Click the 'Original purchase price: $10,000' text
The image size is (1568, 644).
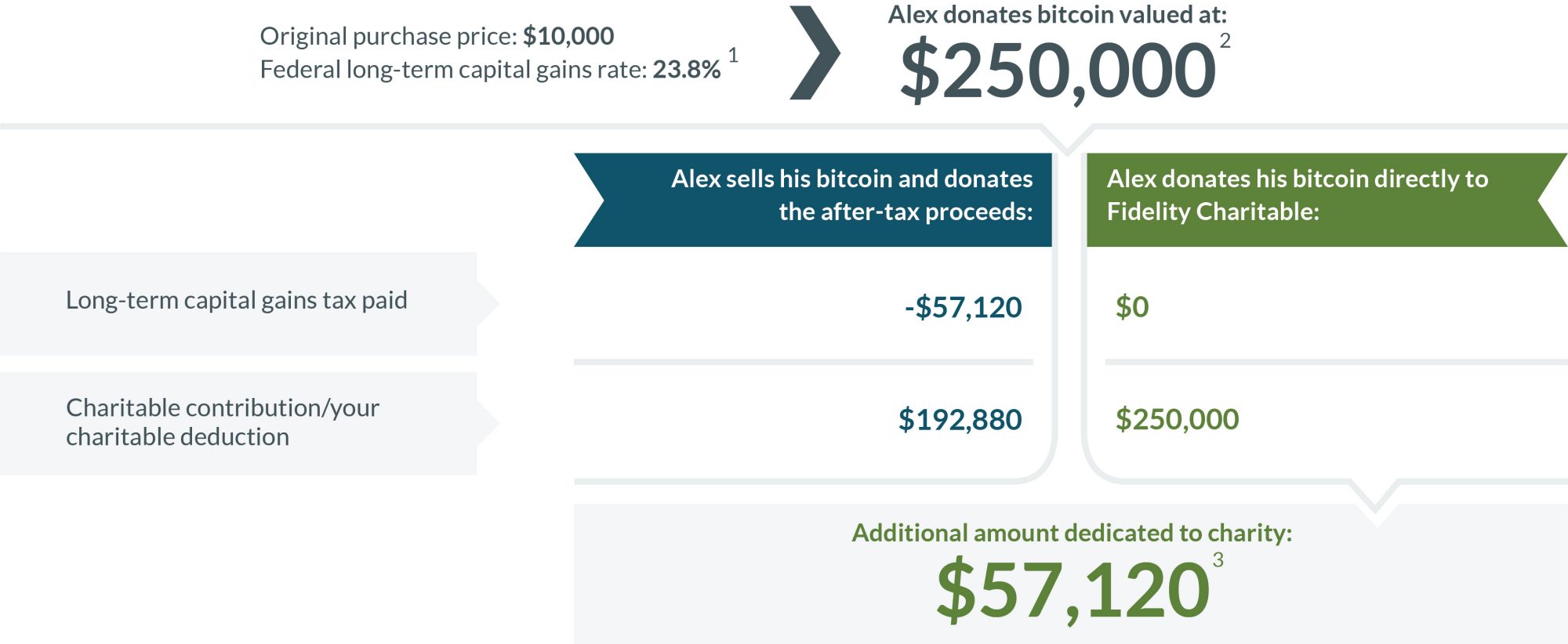437,36
